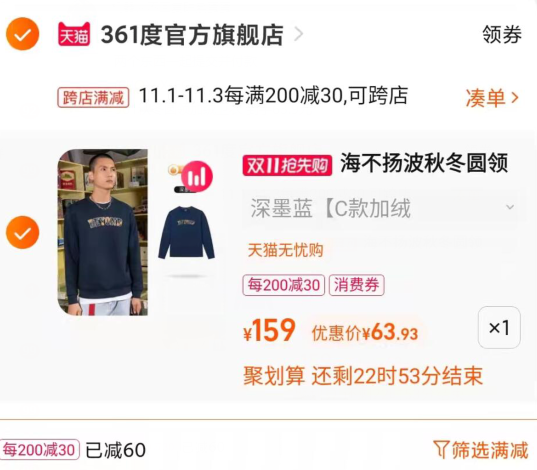This screenshot has width=537, height=470.
Task: Open the 筛选满减 filter option
Action: (481, 449)
